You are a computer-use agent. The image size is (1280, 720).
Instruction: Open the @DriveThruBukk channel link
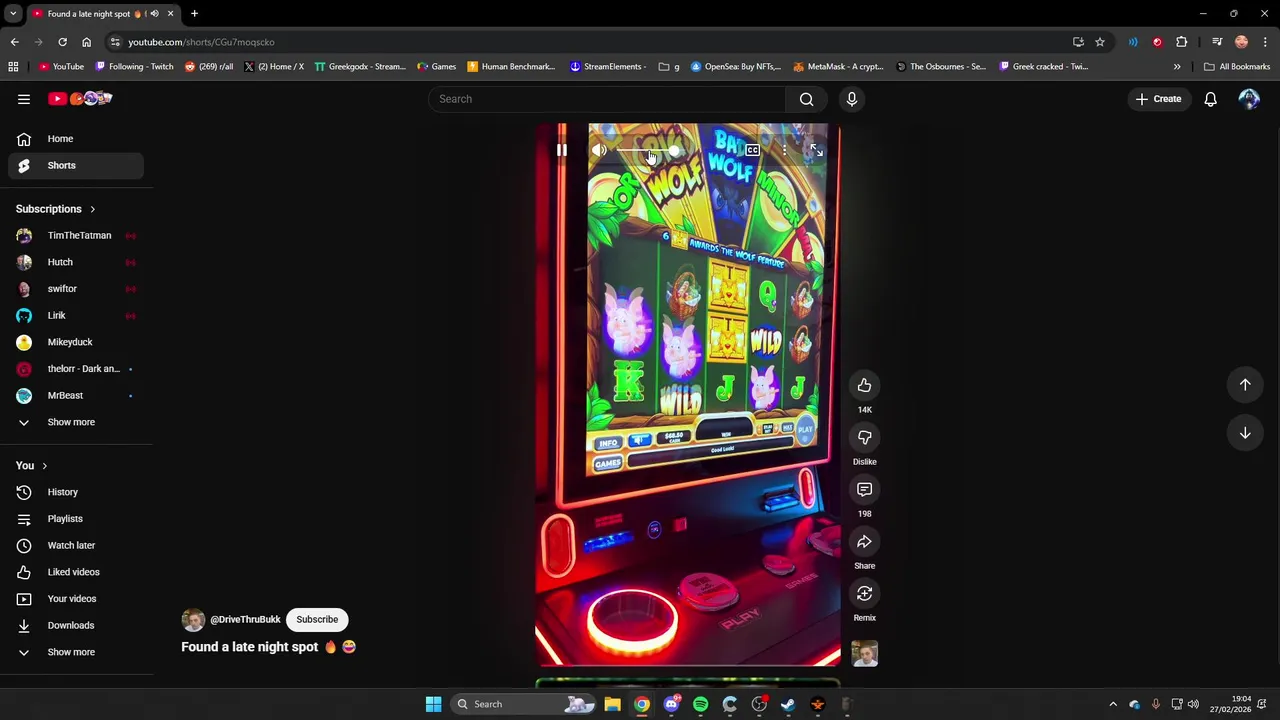pos(245,619)
